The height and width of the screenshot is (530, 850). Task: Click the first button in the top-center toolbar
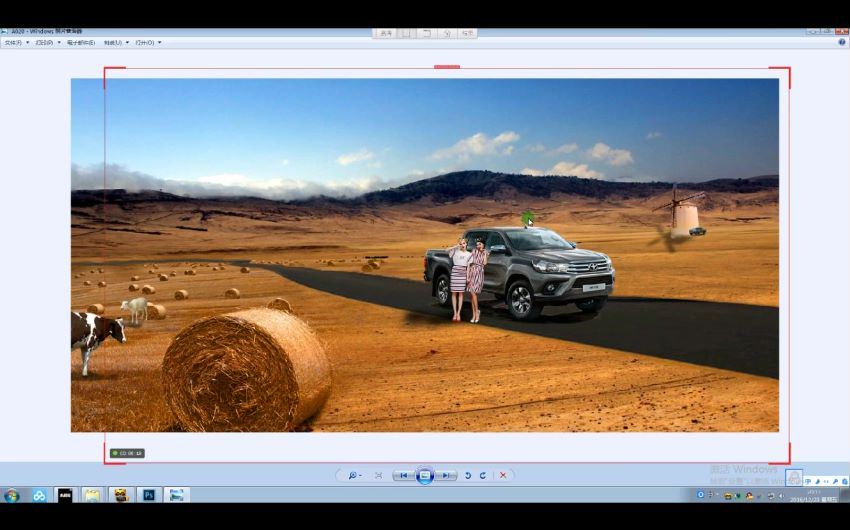[385, 33]
